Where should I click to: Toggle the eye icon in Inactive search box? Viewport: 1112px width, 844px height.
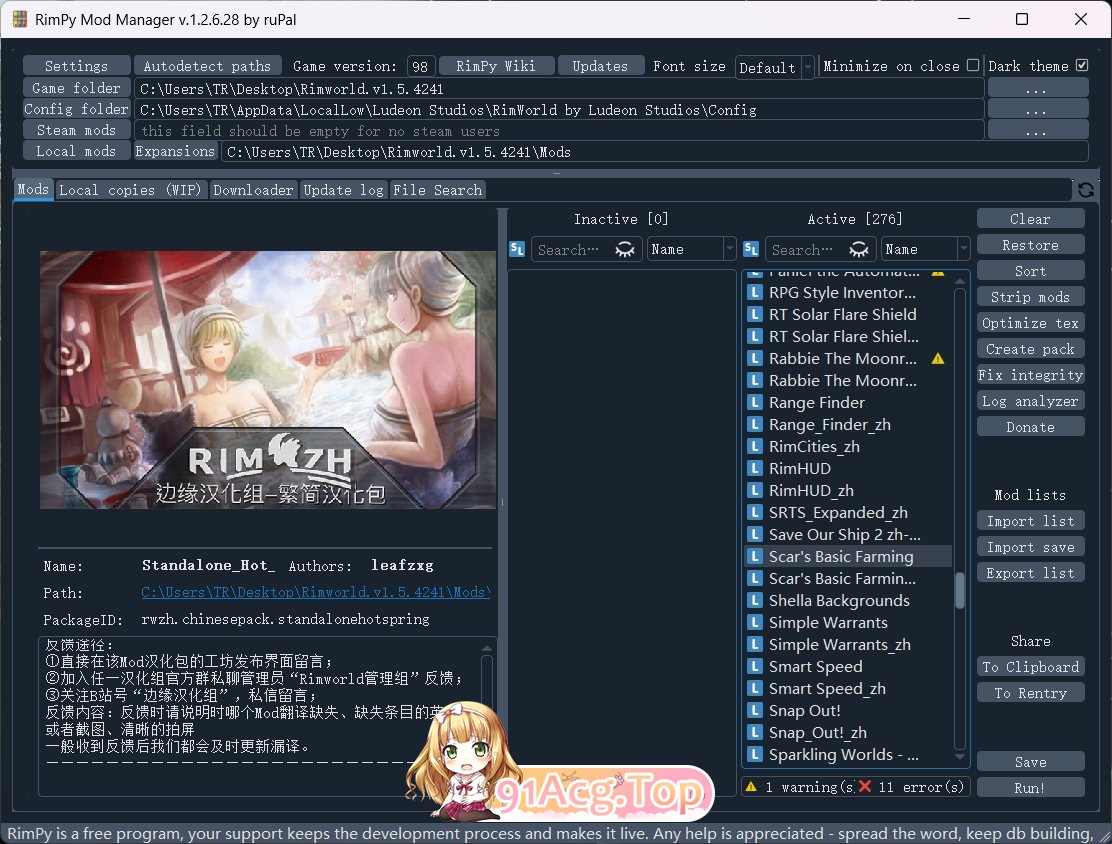pos(625,249)
